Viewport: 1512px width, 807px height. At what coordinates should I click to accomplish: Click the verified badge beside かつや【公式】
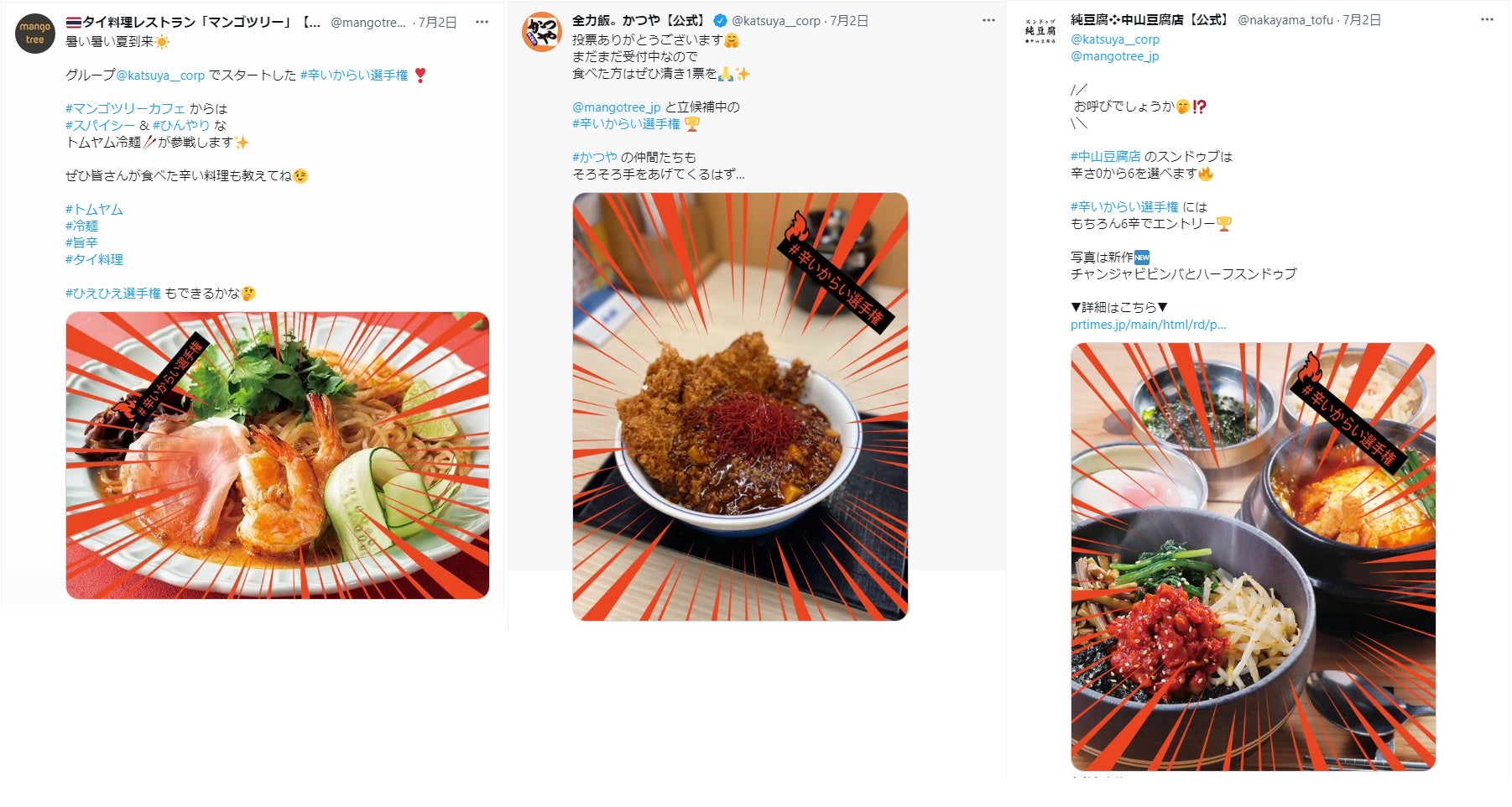pos(720,21)
